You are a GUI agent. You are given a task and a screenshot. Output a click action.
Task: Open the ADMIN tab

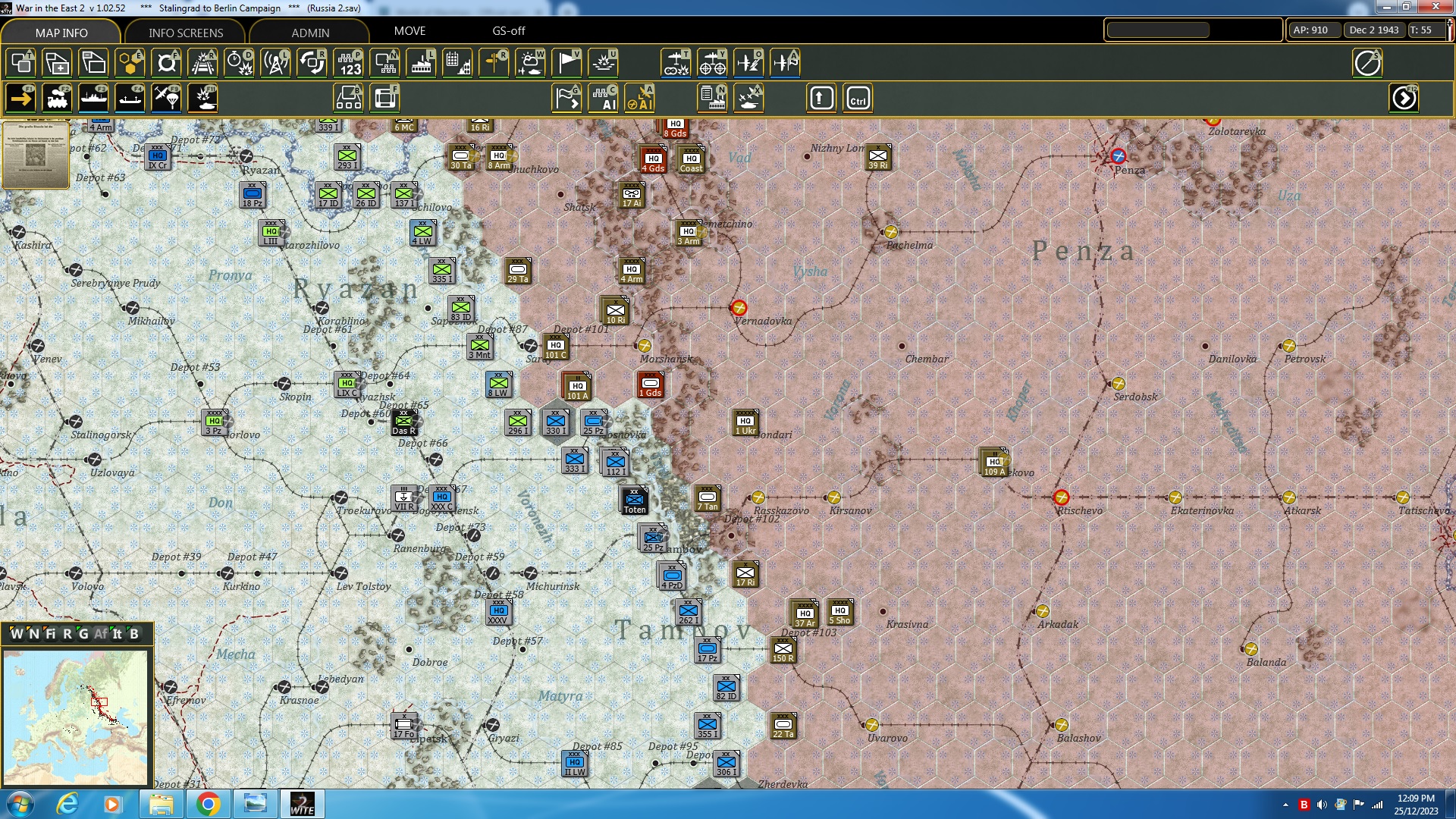point(312,33)
